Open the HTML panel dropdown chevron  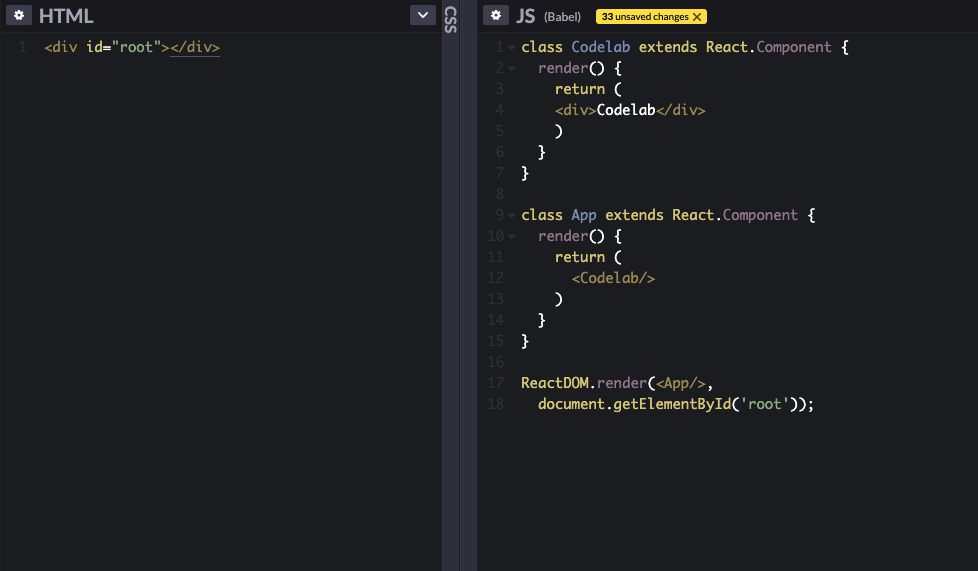pyautogui.click(x=422, y=15)
